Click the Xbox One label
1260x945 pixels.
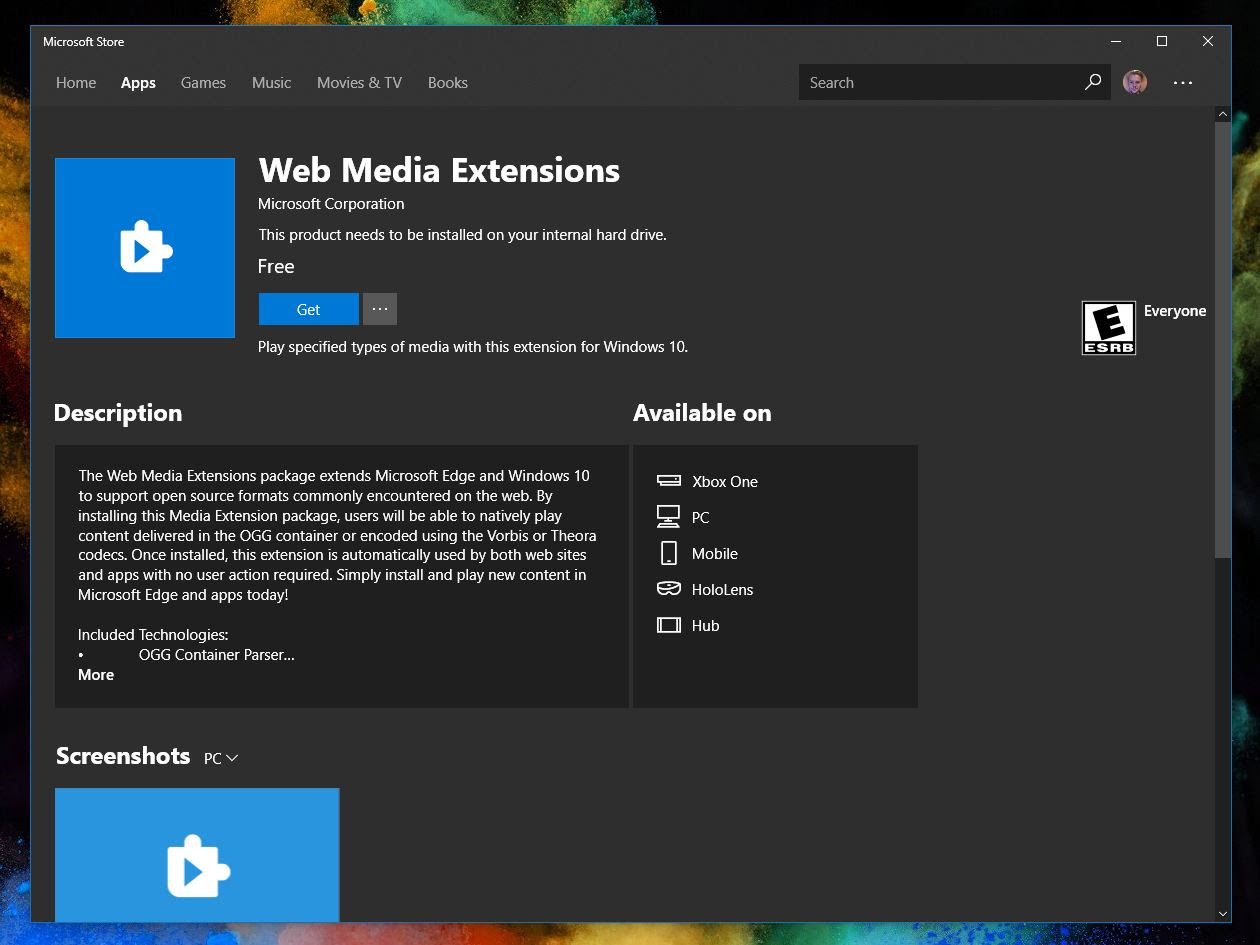pos(725,482)
